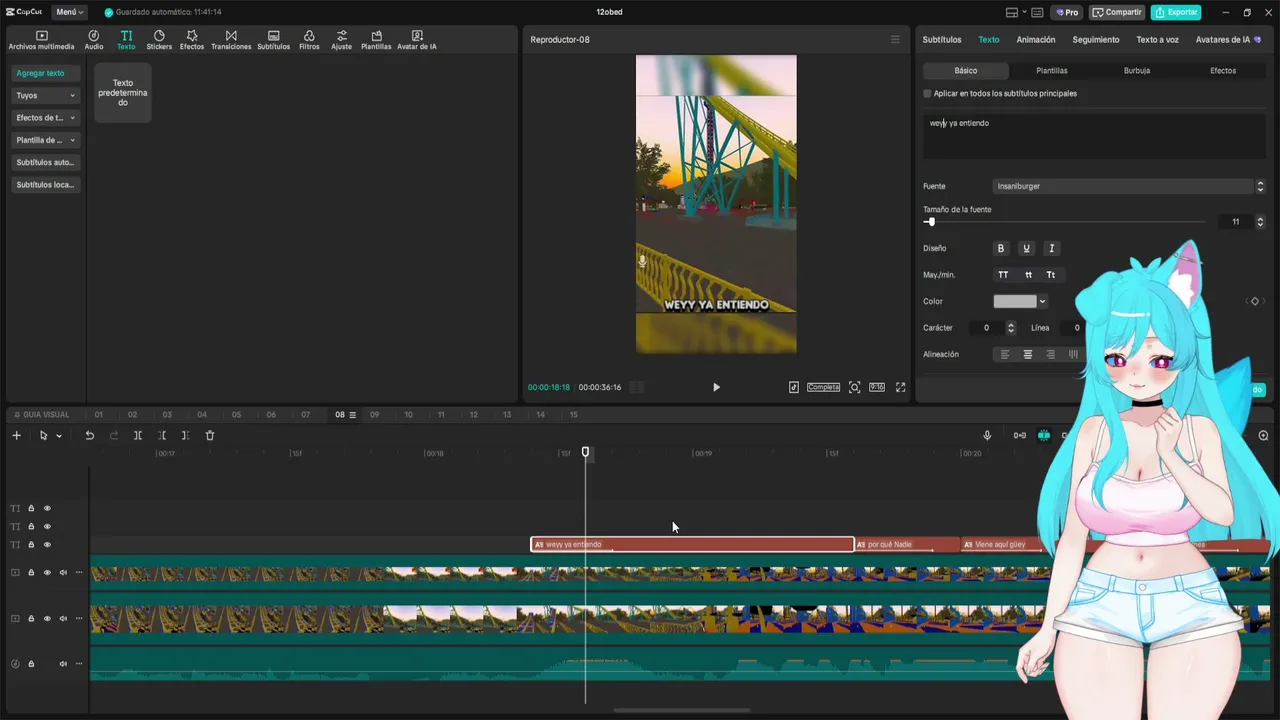Screen dimensions: 1280x720
Task: Click the Exportar button
Action: (x=1176, y=12)
